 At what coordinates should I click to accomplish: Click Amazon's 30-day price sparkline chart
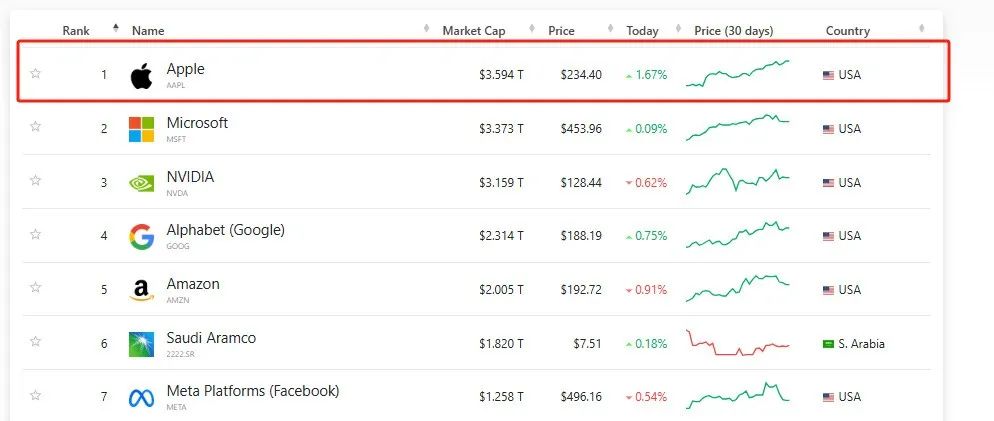pos(738,287)
